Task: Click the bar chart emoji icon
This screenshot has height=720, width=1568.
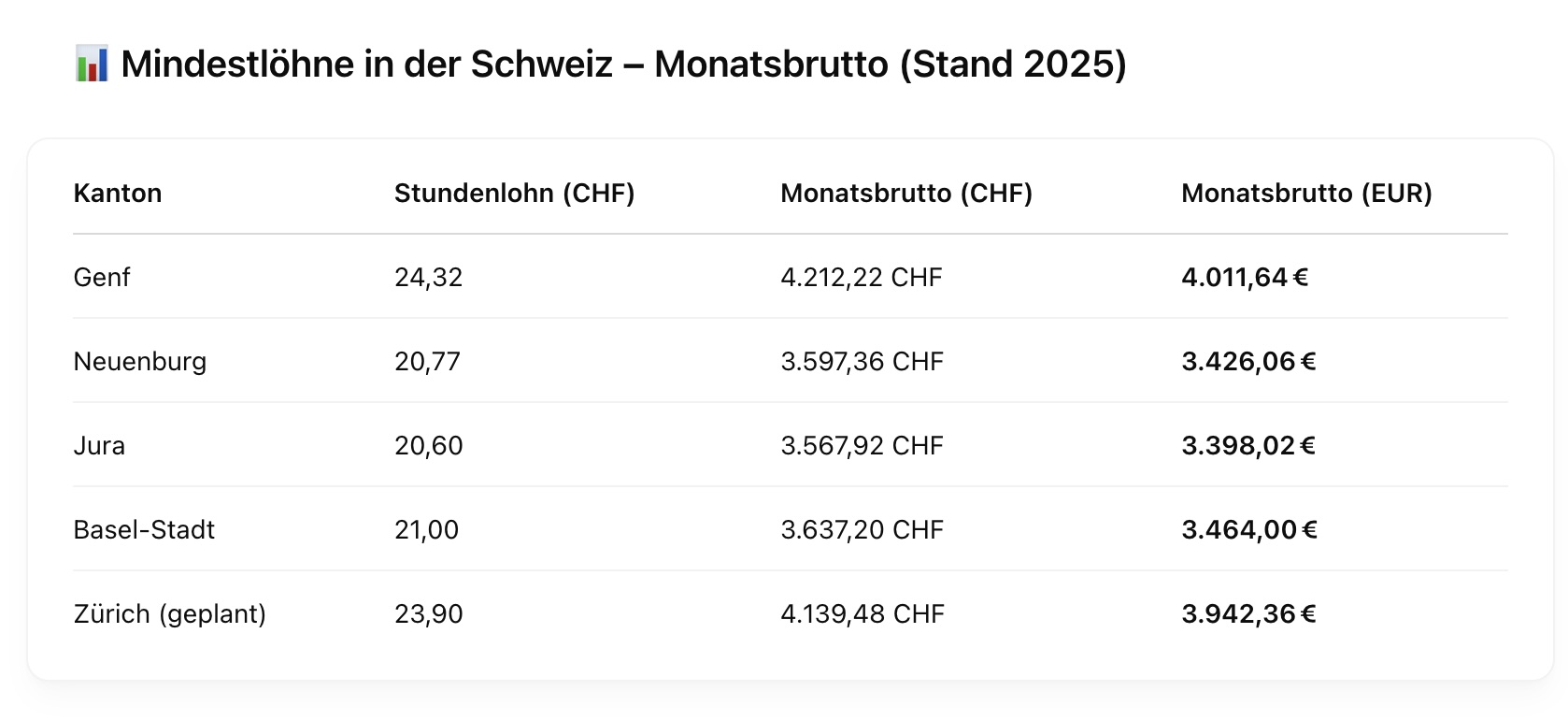Action: (x=92, y=64)
